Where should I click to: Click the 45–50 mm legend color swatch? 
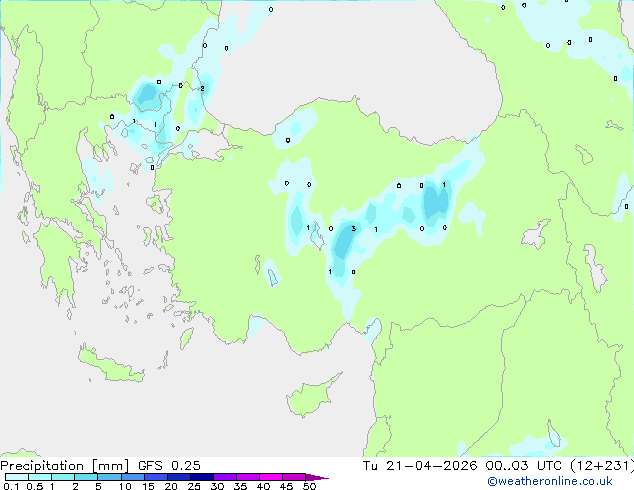(x=294, y=477)
